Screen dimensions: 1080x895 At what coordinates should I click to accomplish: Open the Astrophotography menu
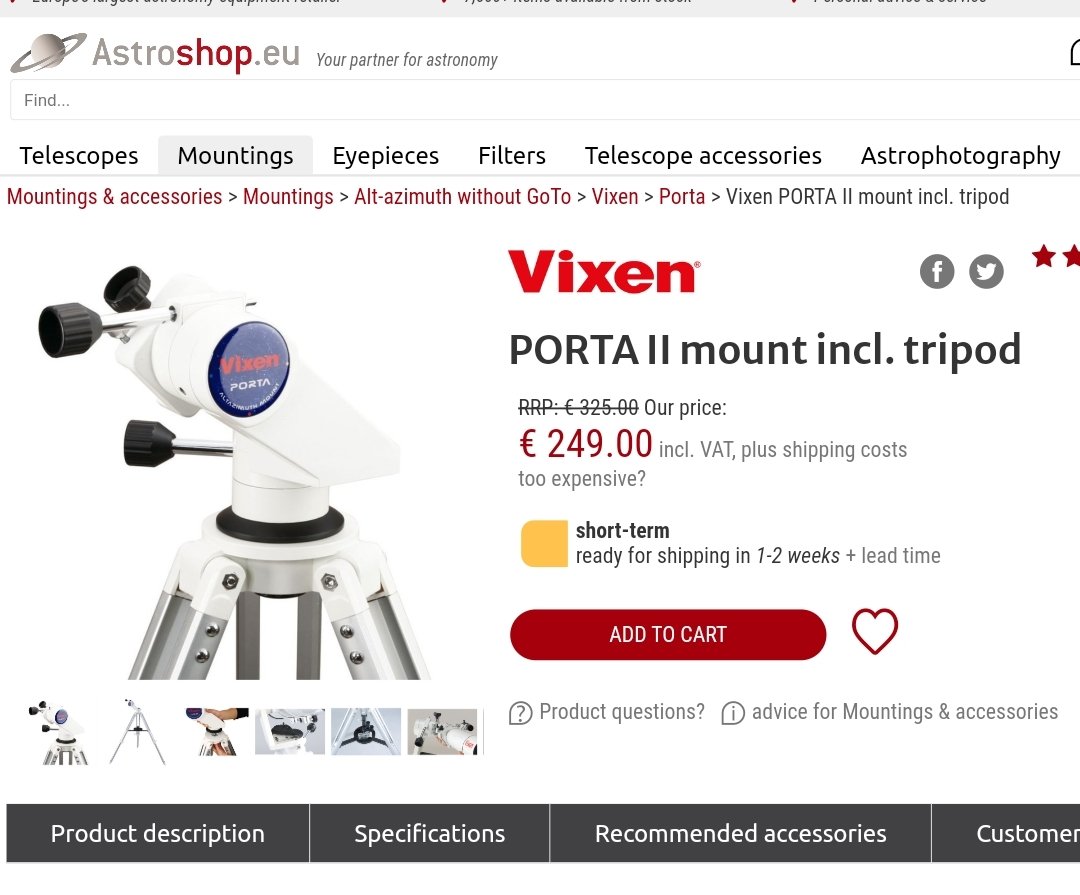[960, 156]
